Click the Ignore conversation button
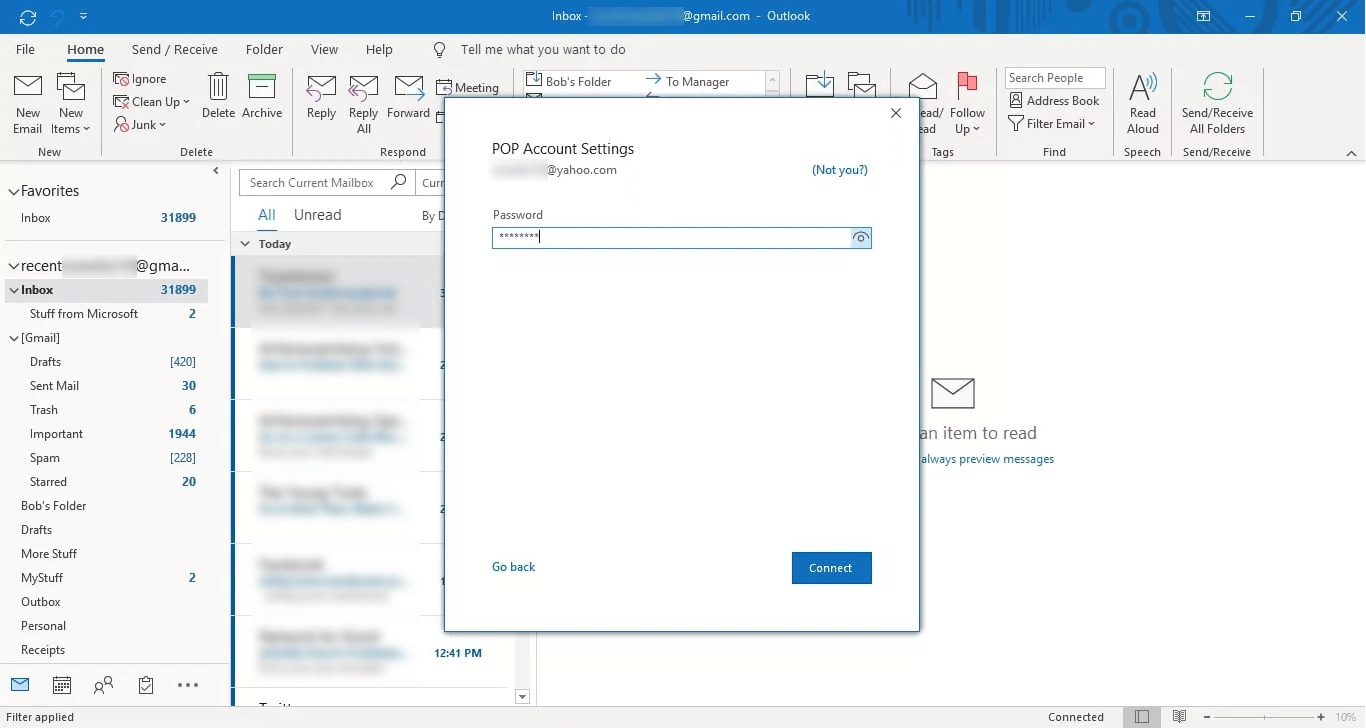 pos(140,79)
